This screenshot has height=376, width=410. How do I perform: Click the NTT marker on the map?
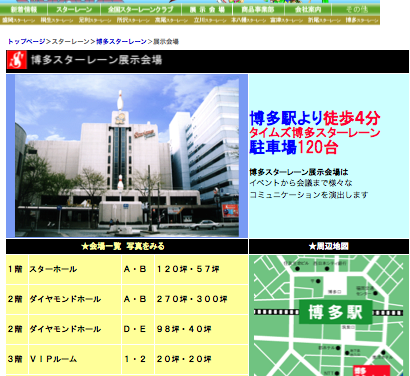pyautogui.click(x=332, y=373)
